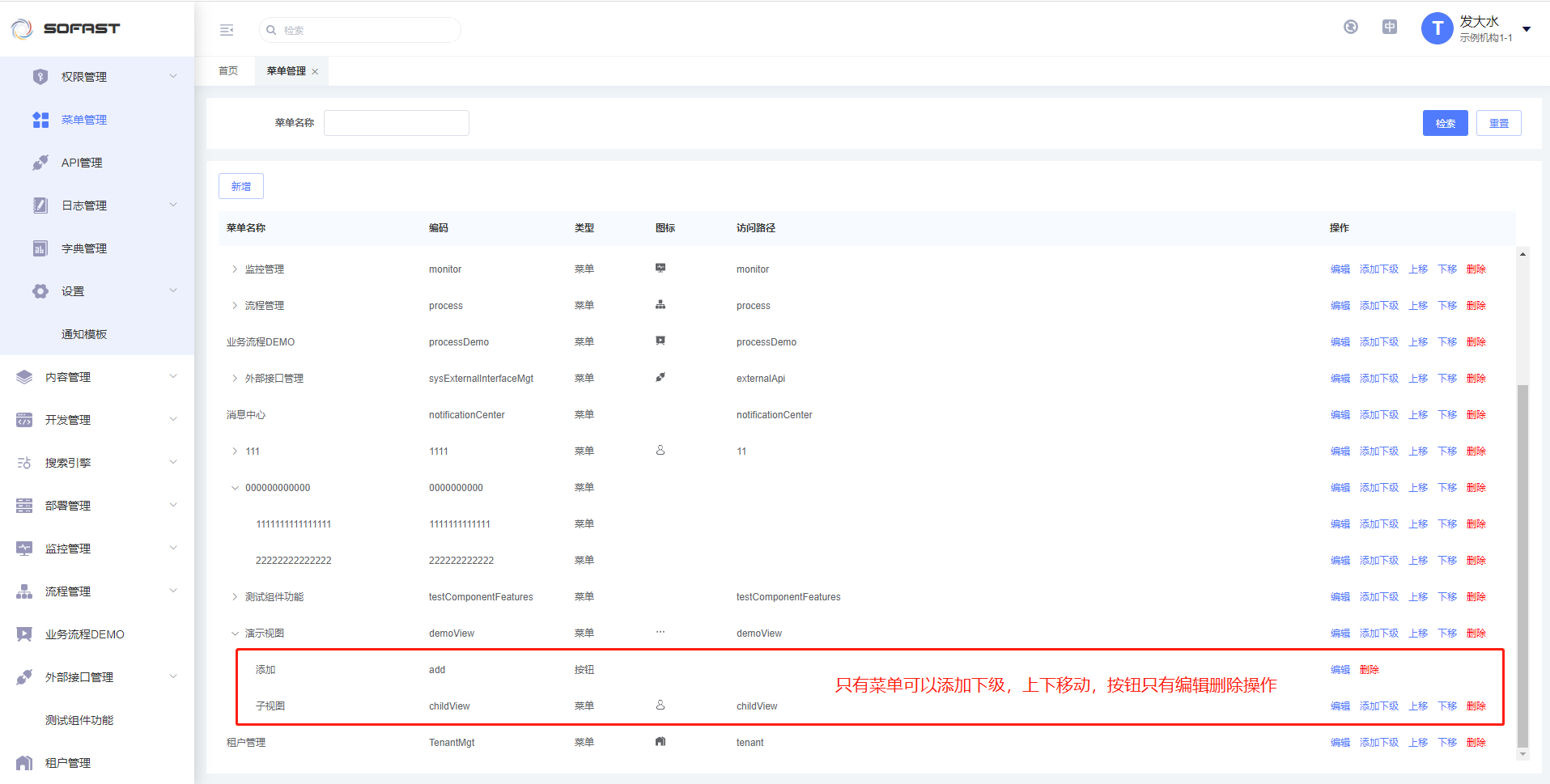Click the 字典管理 icon in sidebar
Viewport: 1550px width, 784px height.
point(40,248)
